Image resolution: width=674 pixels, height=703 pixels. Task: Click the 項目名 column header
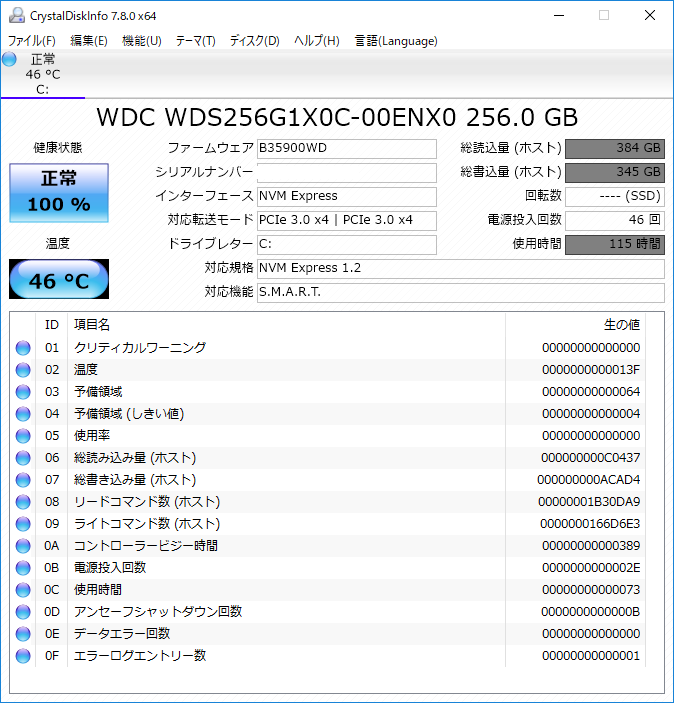click(286, 325)
